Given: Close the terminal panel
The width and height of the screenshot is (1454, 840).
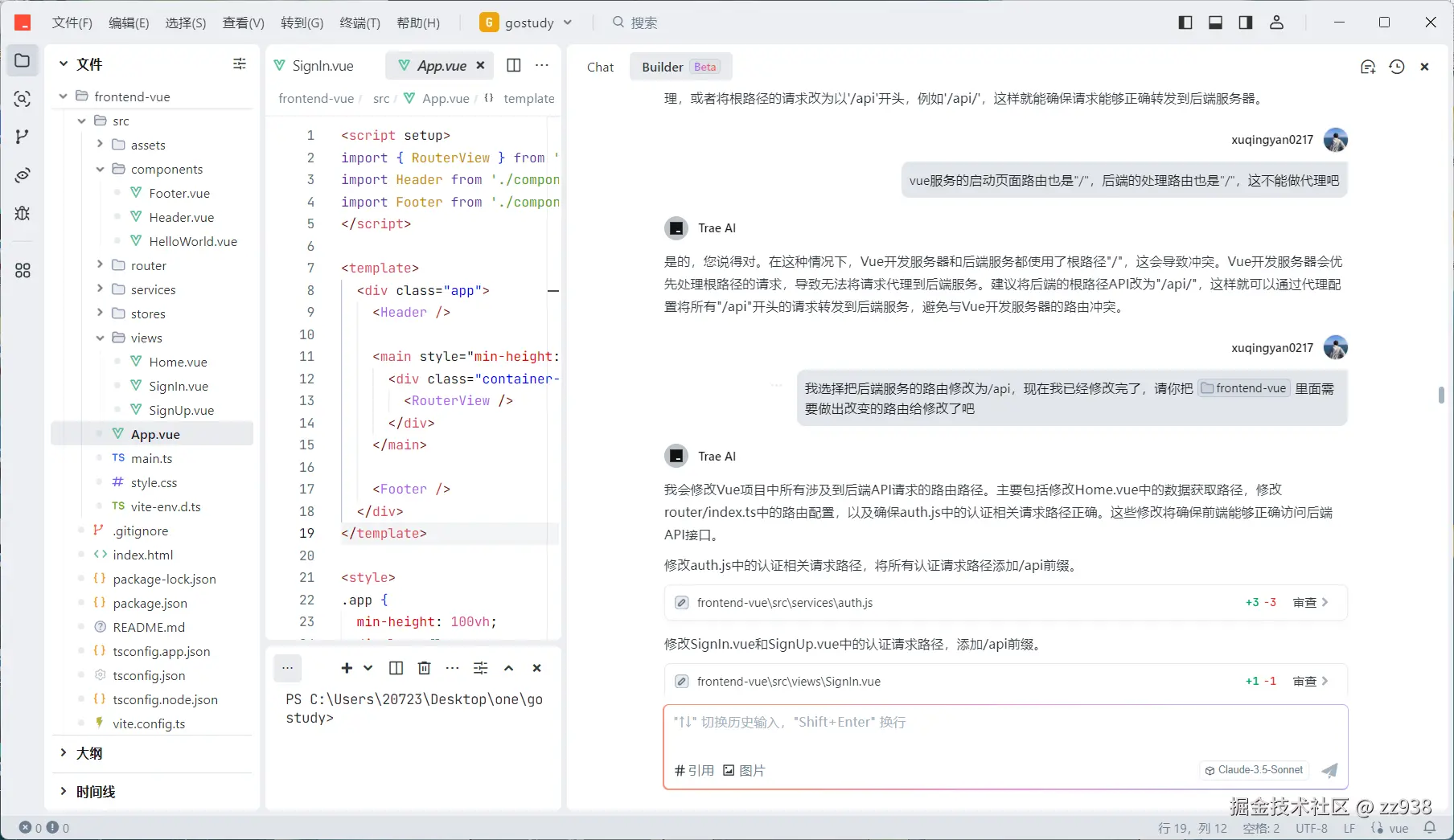Looking at the screenshot, I should tap(537, 668).
